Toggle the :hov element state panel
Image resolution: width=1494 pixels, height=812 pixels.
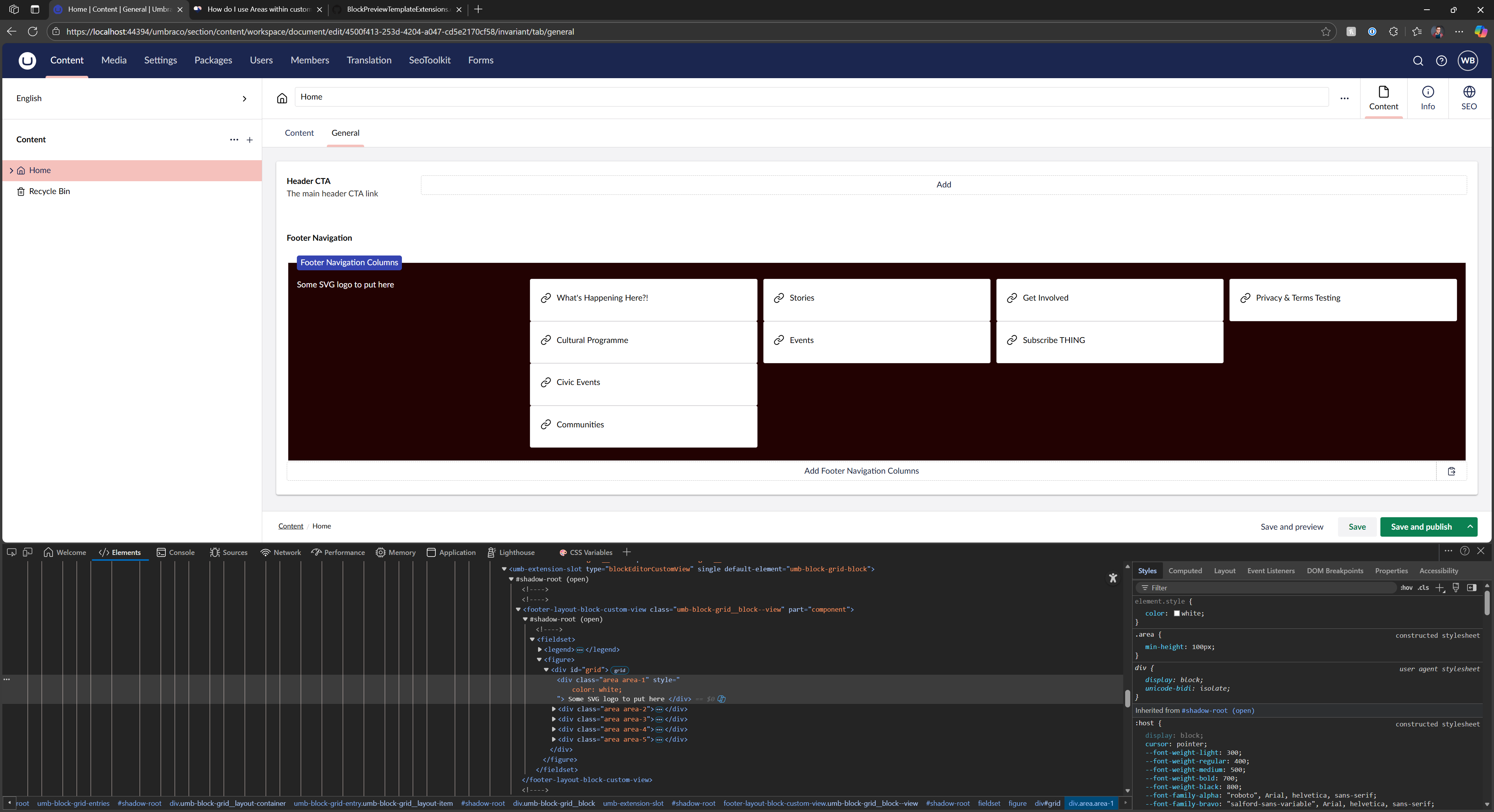click(x=1406, y=588)
